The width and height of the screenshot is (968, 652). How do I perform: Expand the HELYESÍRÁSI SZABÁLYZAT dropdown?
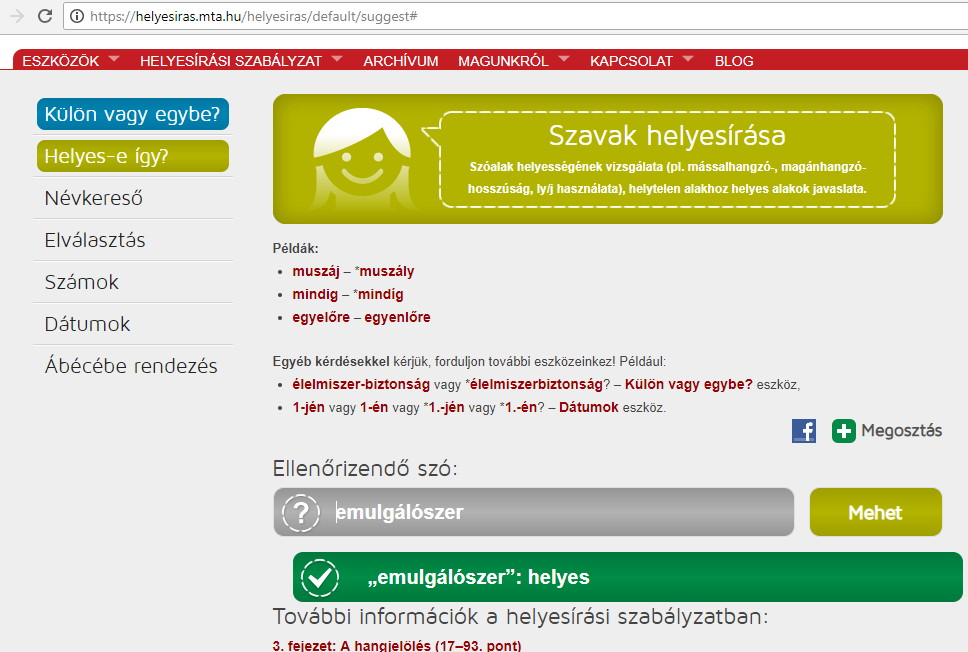pyautogui.click(x=336, y=60)
